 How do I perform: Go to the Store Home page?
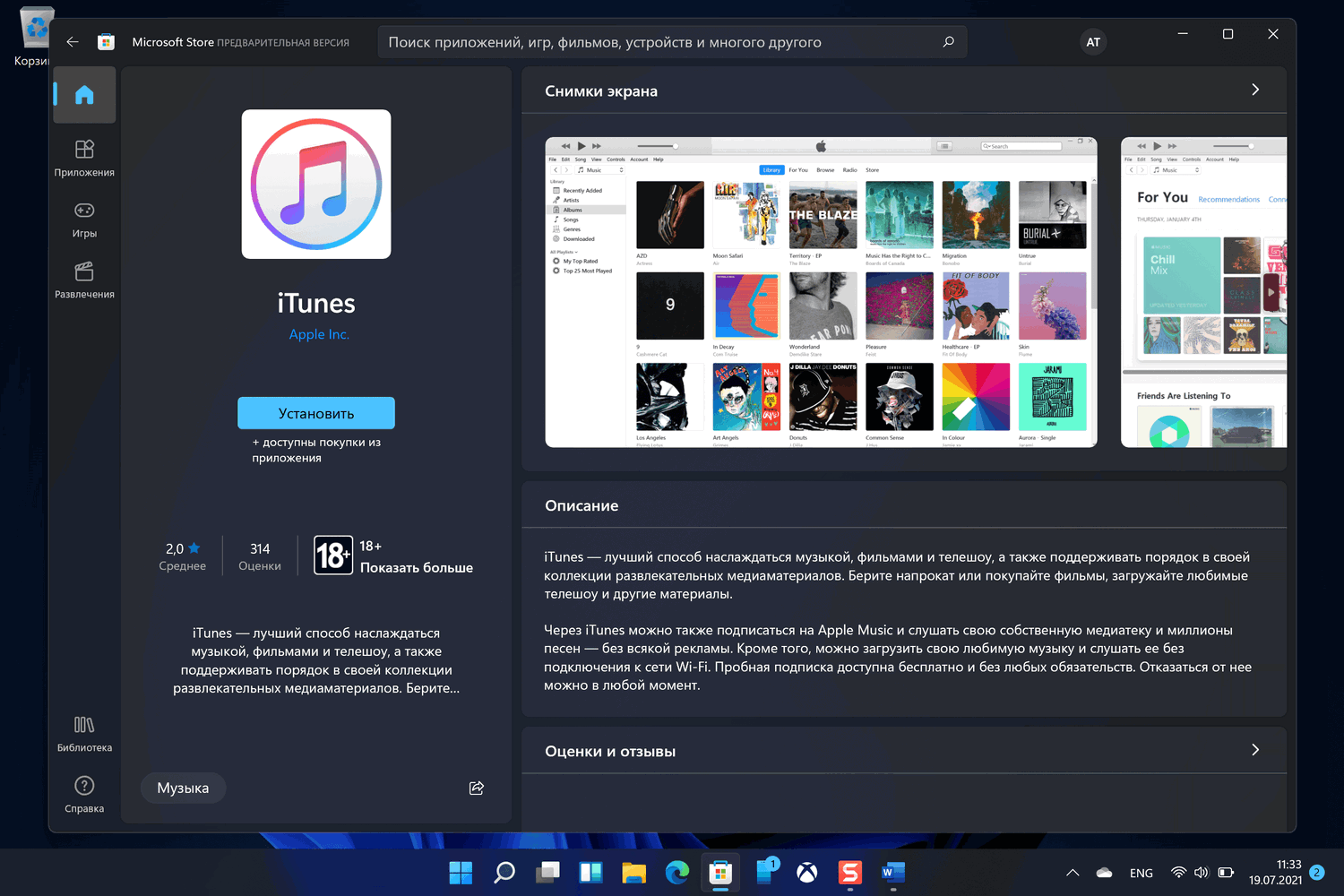tap(84, 95)
